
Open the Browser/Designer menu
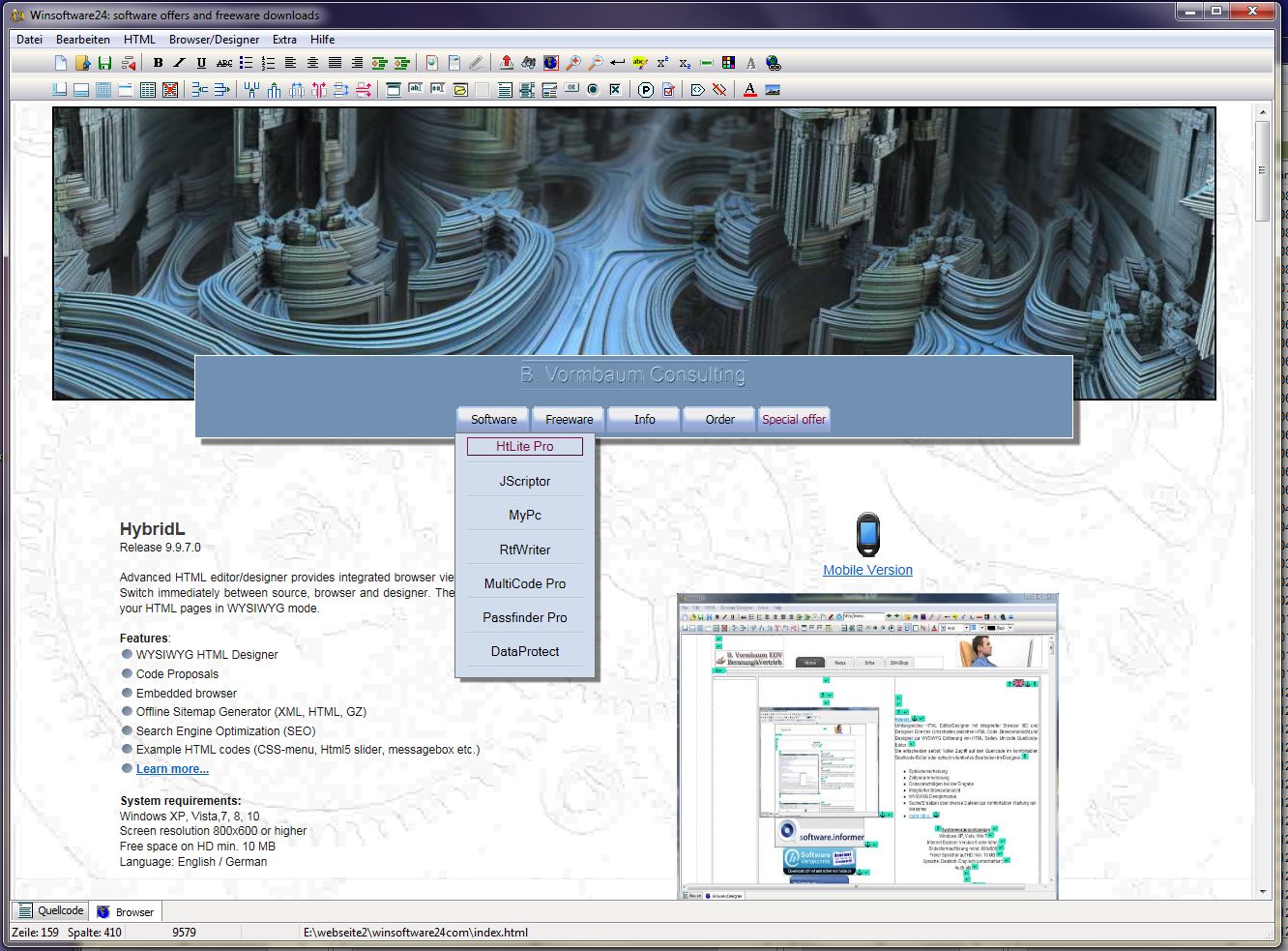pyautogui.click(x=214, y=40)
